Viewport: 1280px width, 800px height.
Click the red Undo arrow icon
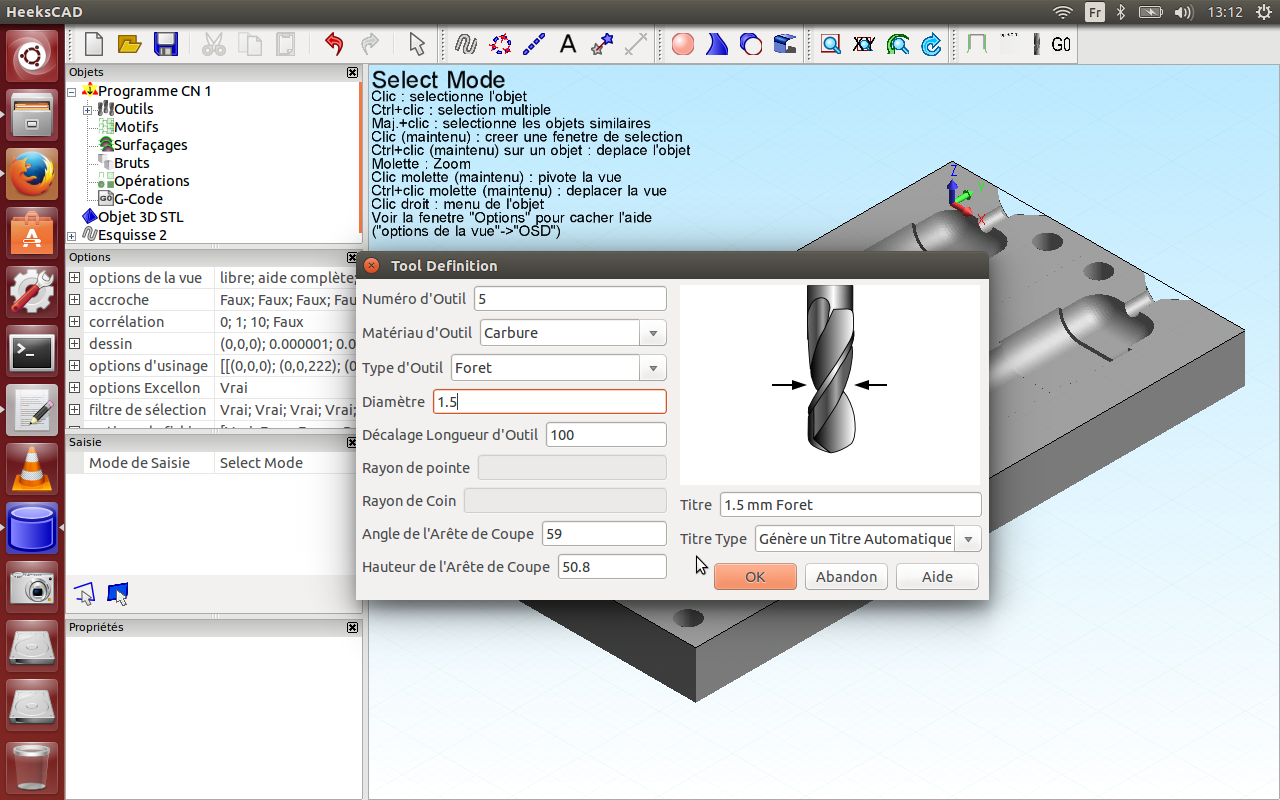pos(334,44)
